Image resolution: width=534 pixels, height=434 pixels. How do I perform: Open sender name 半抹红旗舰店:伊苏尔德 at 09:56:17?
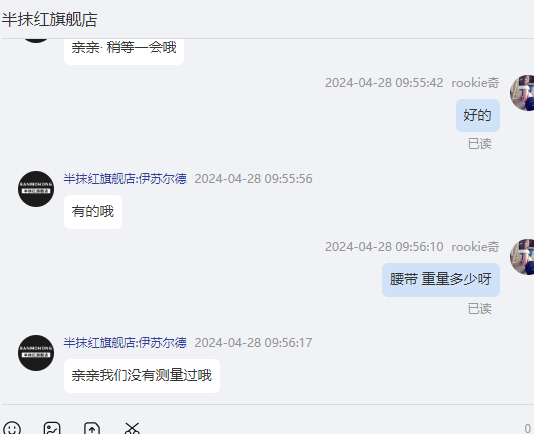125,343
